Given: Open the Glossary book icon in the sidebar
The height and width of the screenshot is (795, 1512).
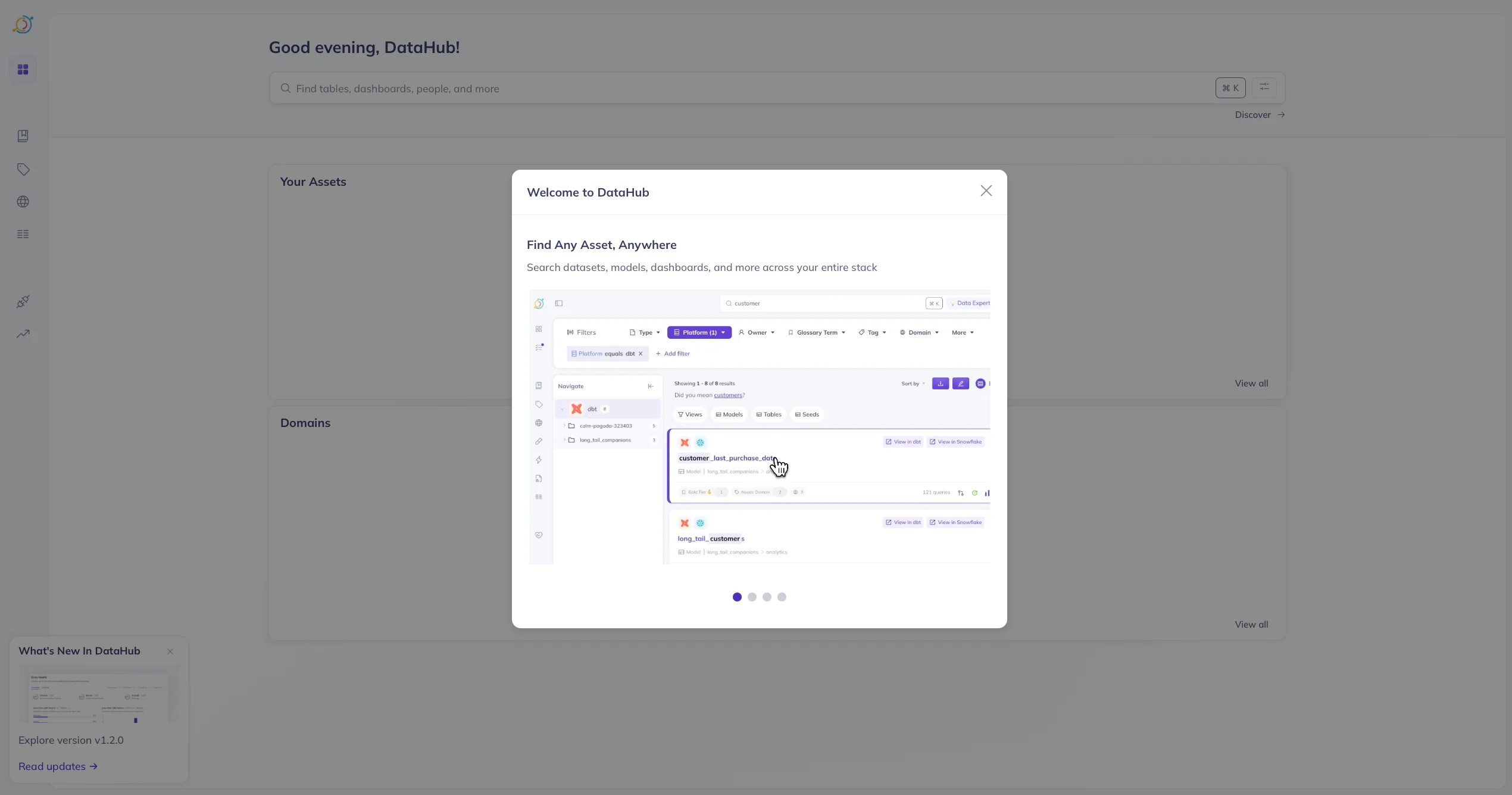Looking at the screenshot, I should [23, 136].
